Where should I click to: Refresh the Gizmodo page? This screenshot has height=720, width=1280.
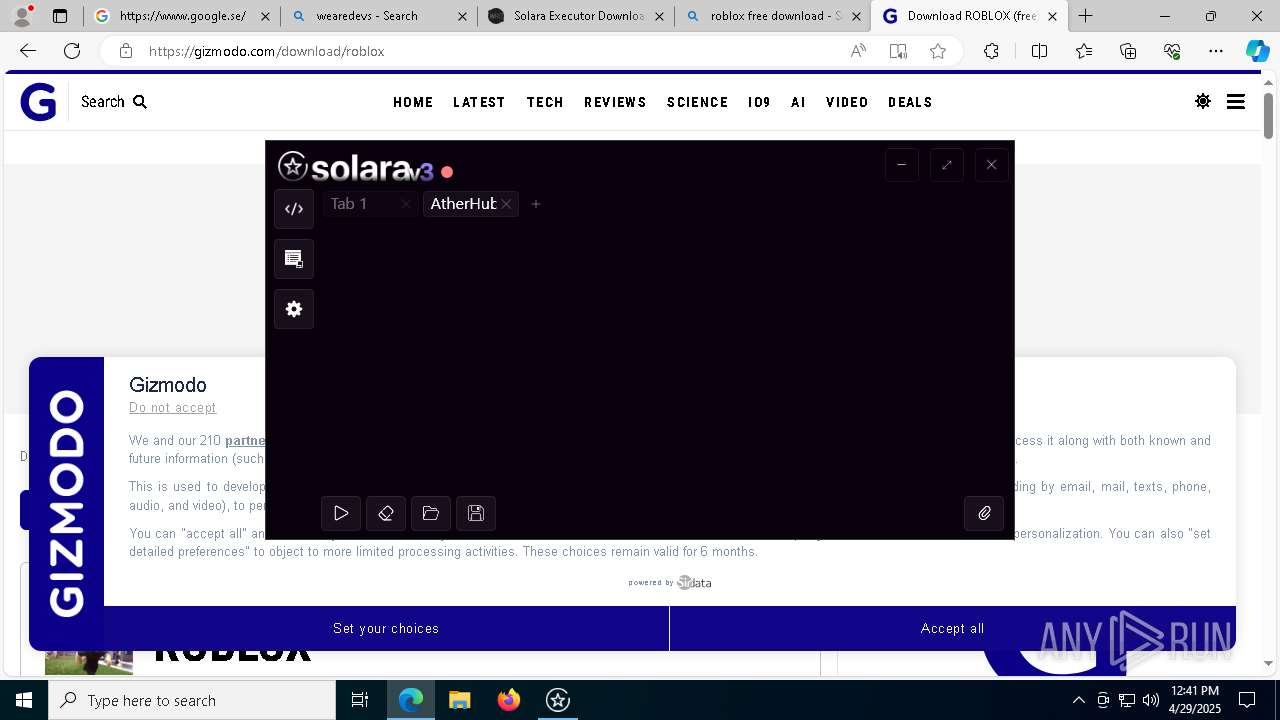72,51
